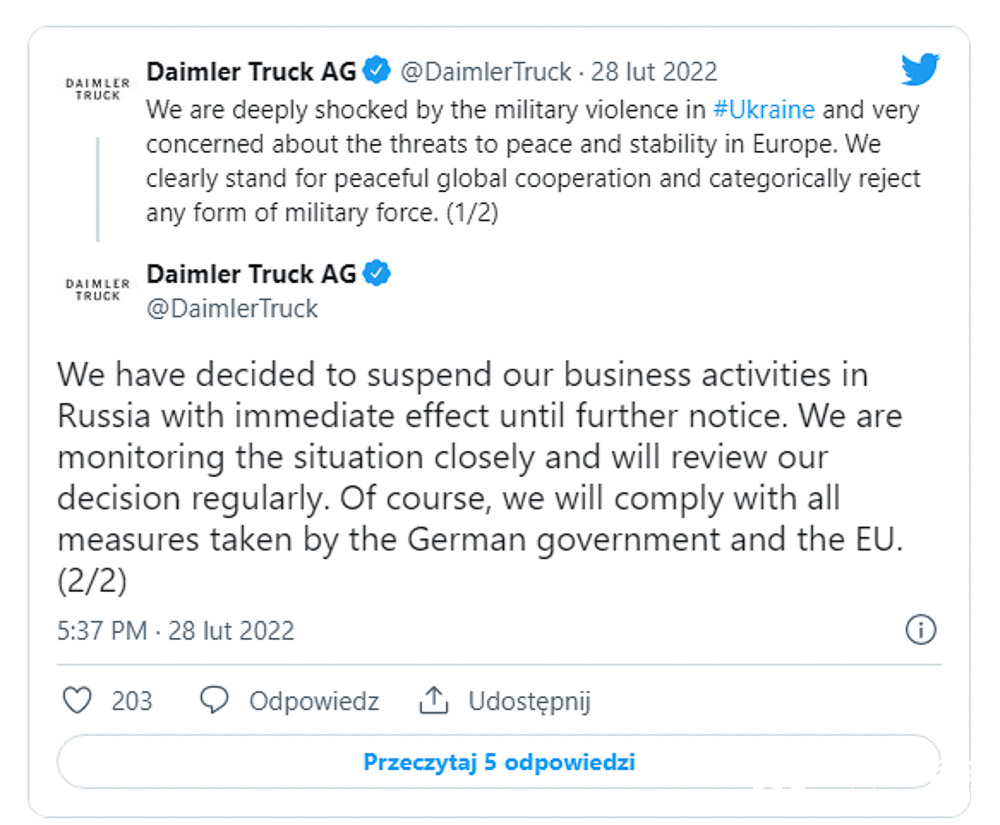Click verified badge in the quoted tweet header
Viewport: 1000px width, 825px height.
click(376, 71)
